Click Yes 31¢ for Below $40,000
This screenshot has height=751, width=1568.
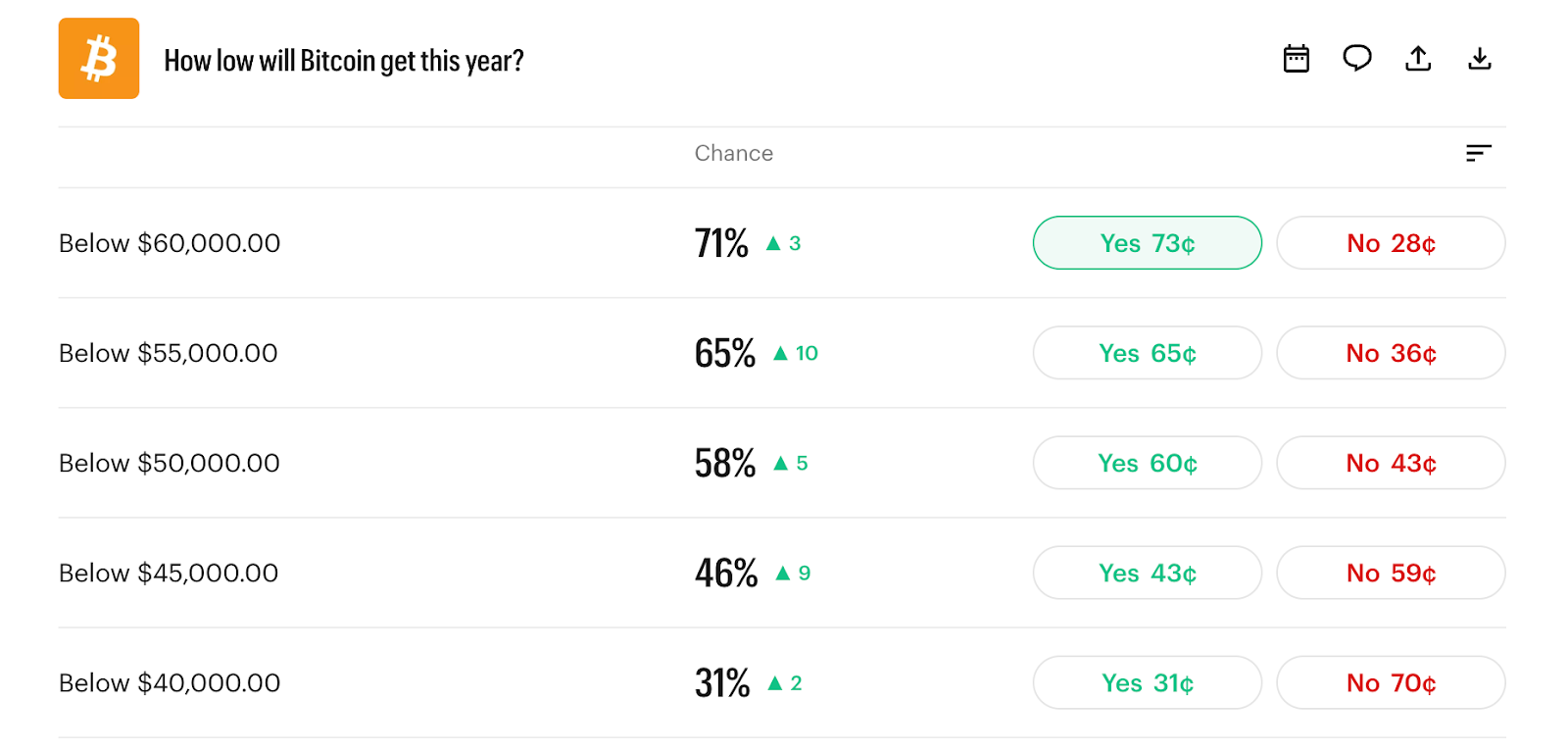coord(1147,682)
